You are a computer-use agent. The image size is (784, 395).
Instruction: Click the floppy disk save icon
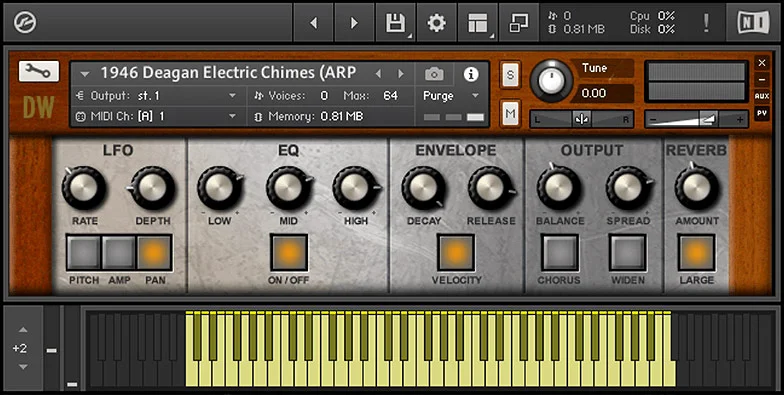click(x=395, y=22)
